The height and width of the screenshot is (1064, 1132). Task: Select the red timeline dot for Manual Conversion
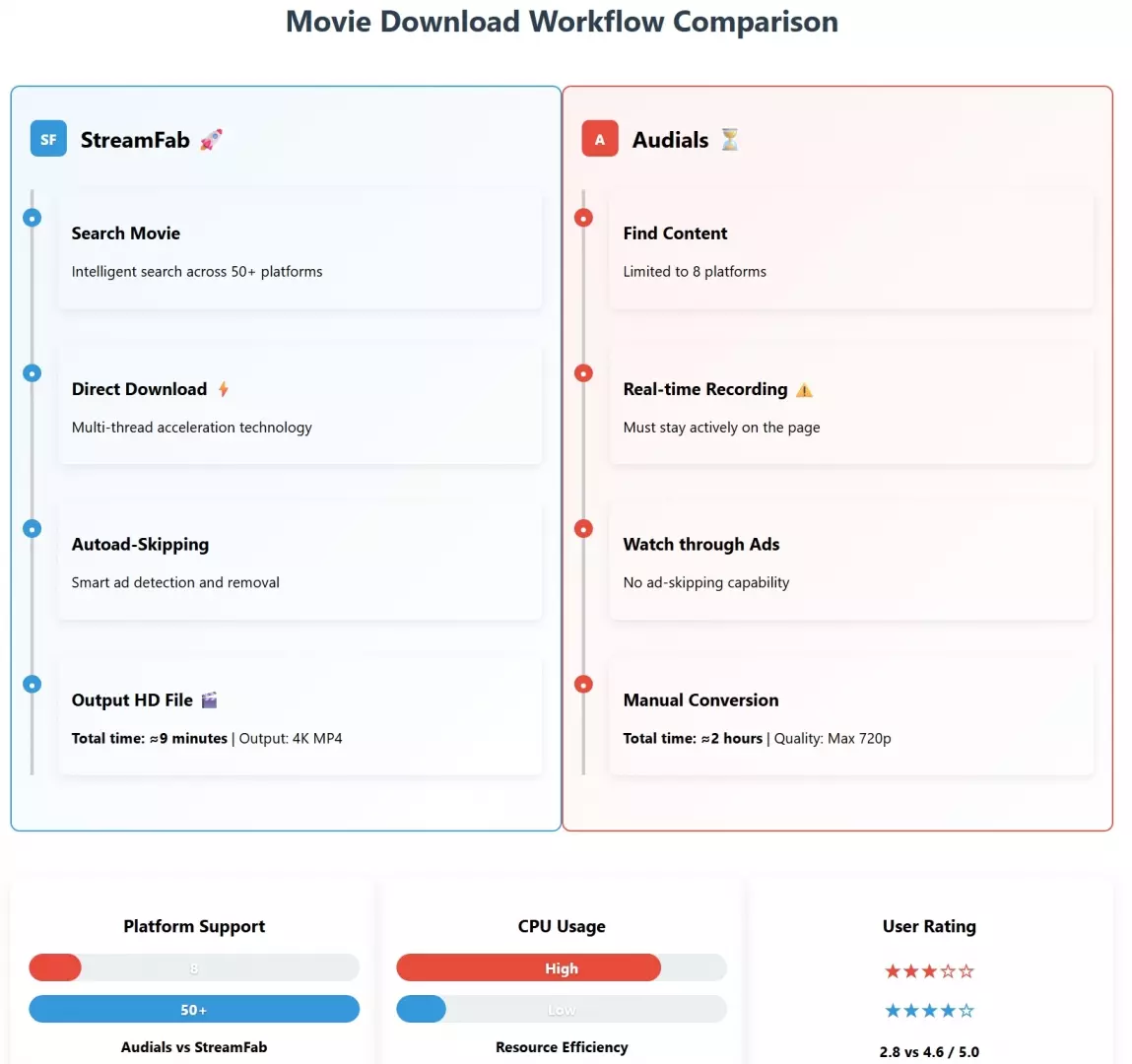coord(583,685)
